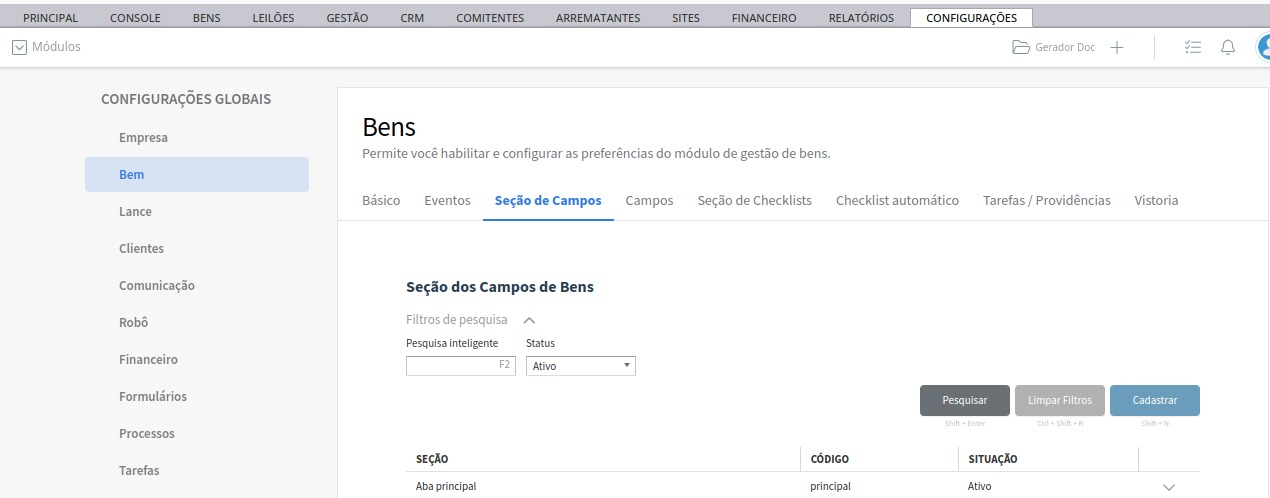Screen dimensions: 1270x498
Task: Click the Cadastrar button
Action: [x=1155, y=400]
